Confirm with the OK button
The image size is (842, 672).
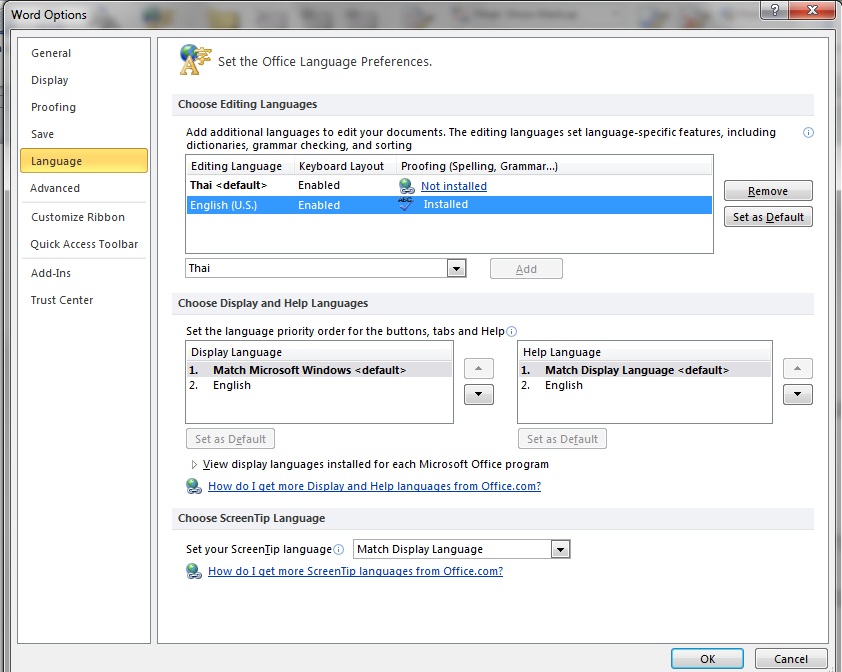point(707,659)
